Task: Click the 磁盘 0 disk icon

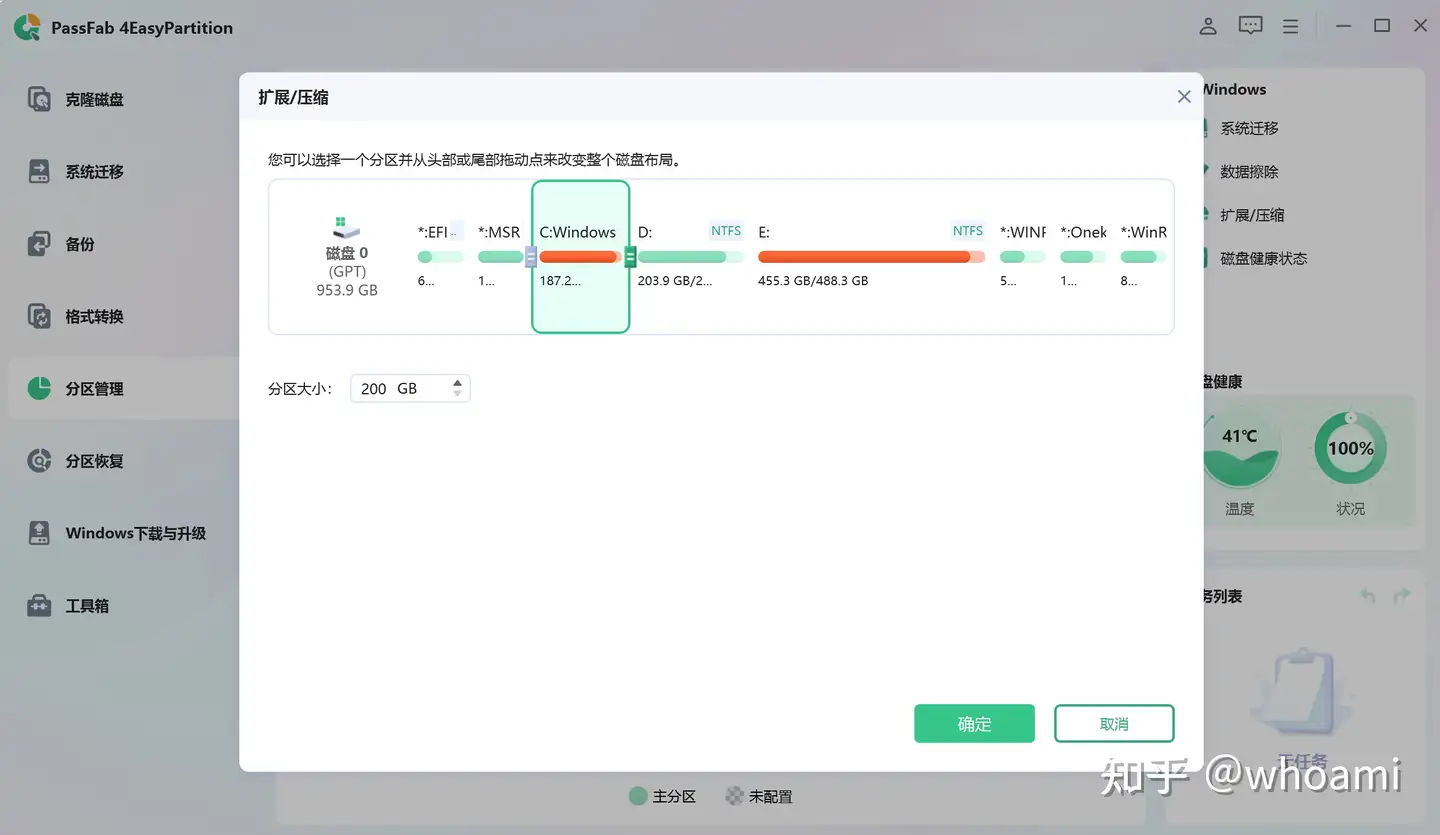Action: pyautogui.click(x=347, y=228)
